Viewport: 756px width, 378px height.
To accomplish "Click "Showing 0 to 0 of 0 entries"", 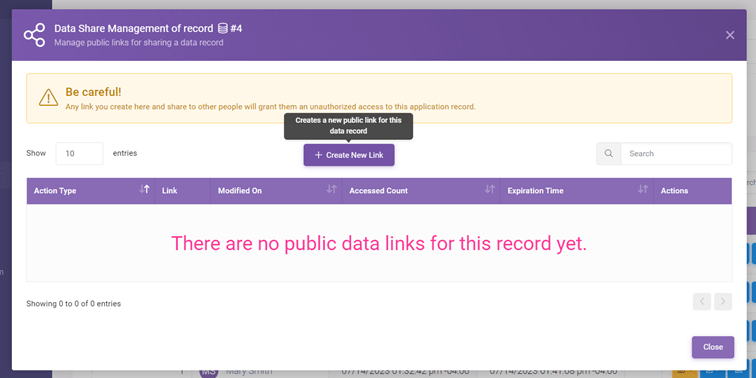I will [74, 304].
